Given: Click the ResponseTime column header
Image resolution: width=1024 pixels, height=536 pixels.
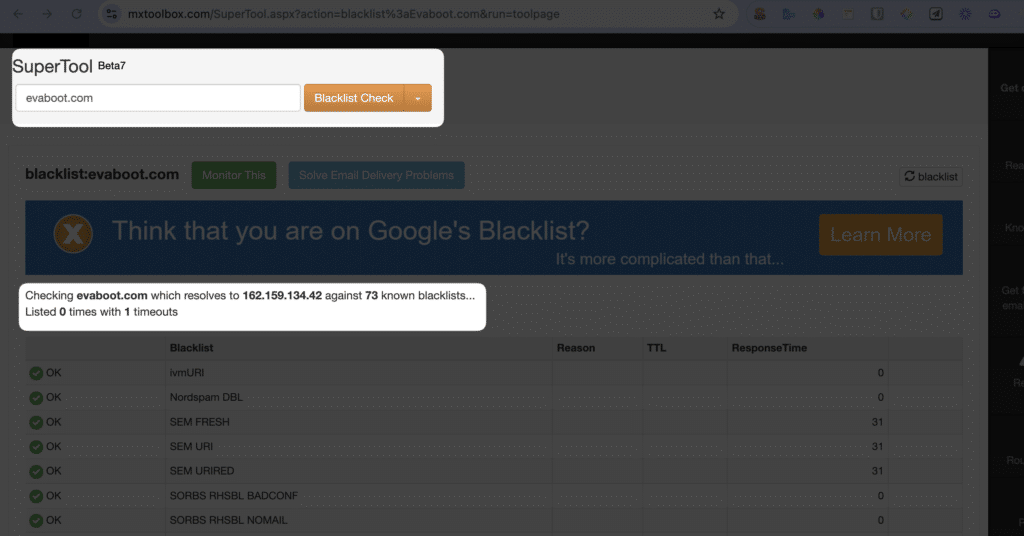Looking at the screenshot, I should [769, 348].
